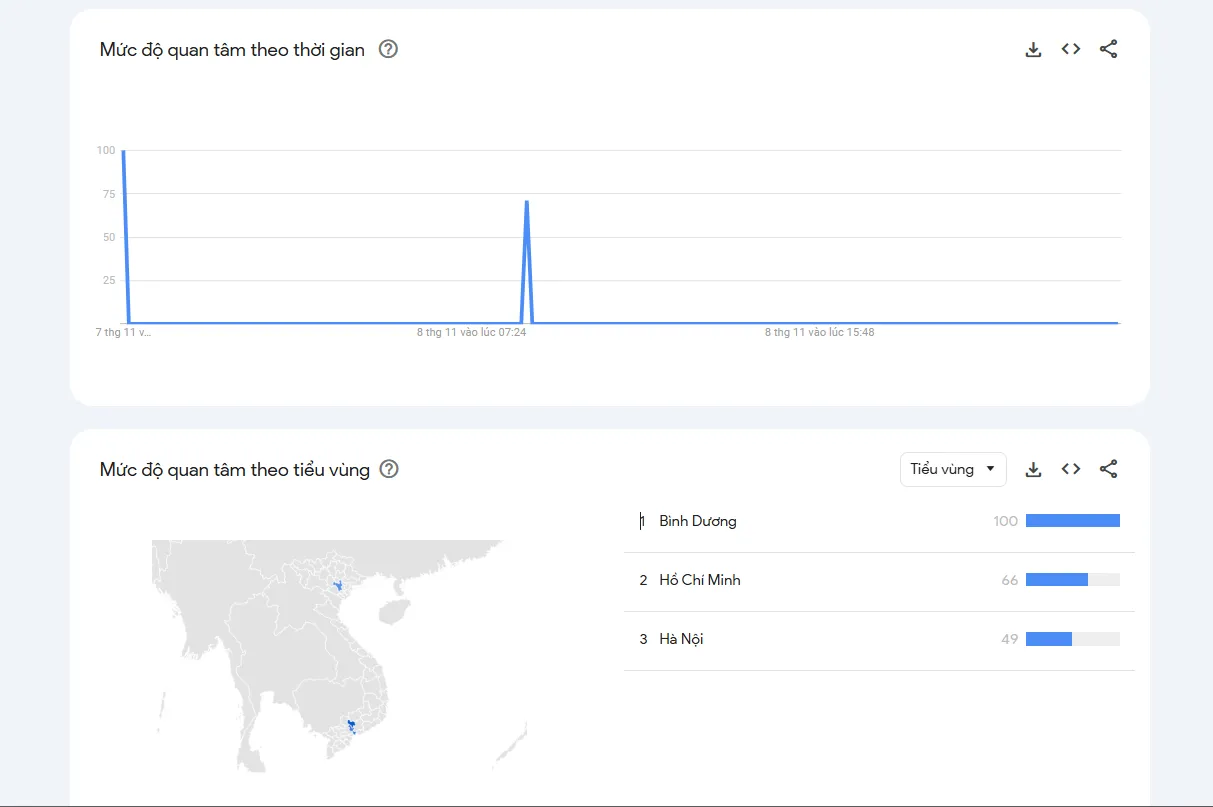
Task: Click the spike on the trend line chart
Action: point(527,202)
